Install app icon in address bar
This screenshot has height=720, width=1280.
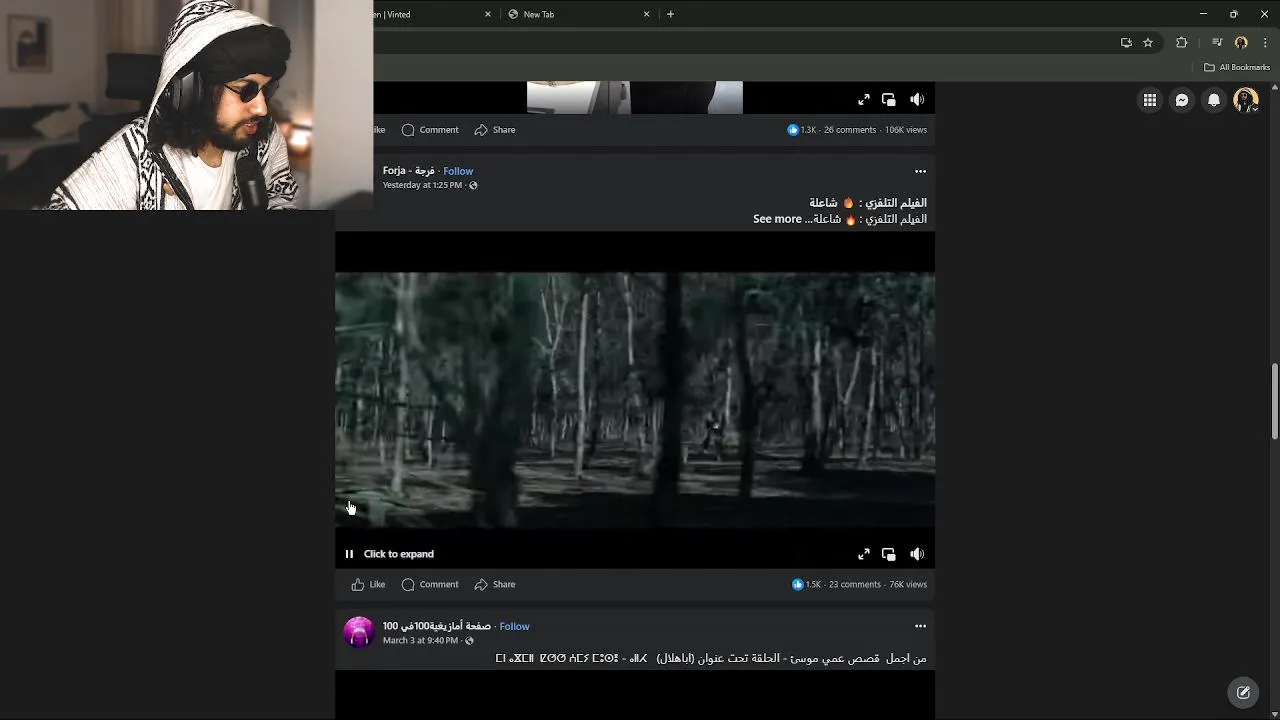coord(1126,42)
